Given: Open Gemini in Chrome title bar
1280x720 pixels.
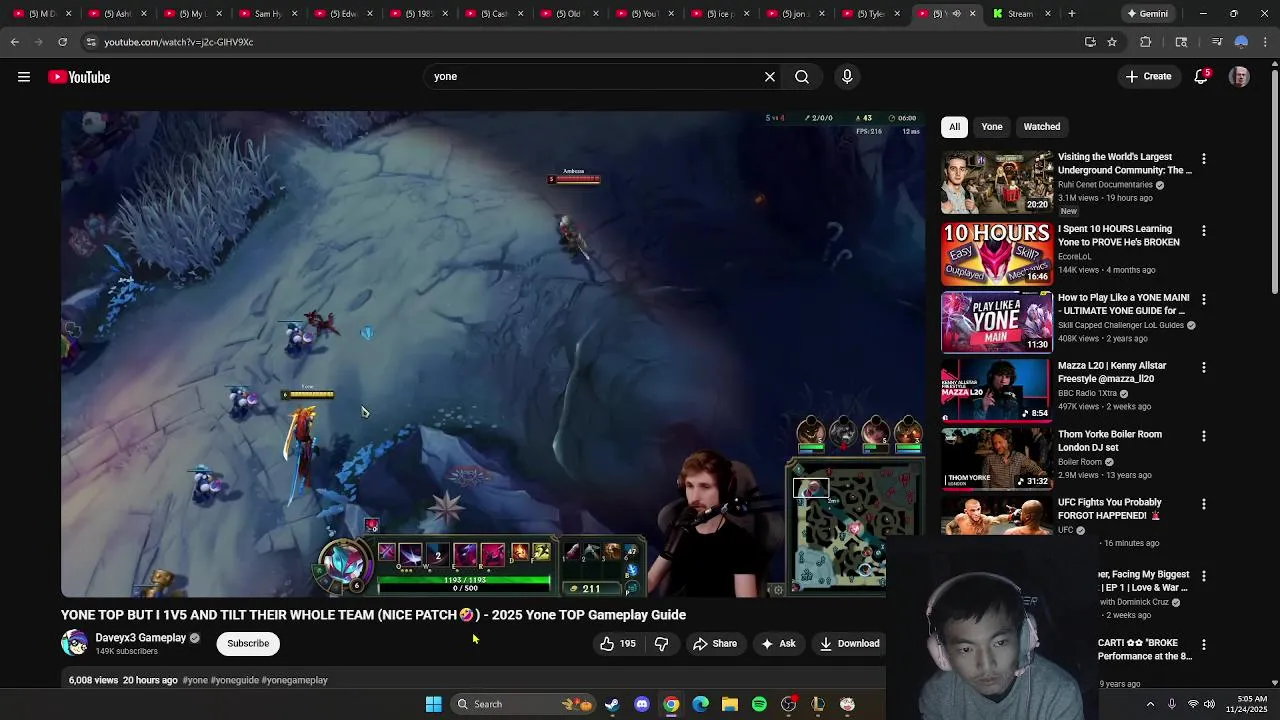Looking at the screenshot, I should pyautogui.click(x=1148, y=14).
